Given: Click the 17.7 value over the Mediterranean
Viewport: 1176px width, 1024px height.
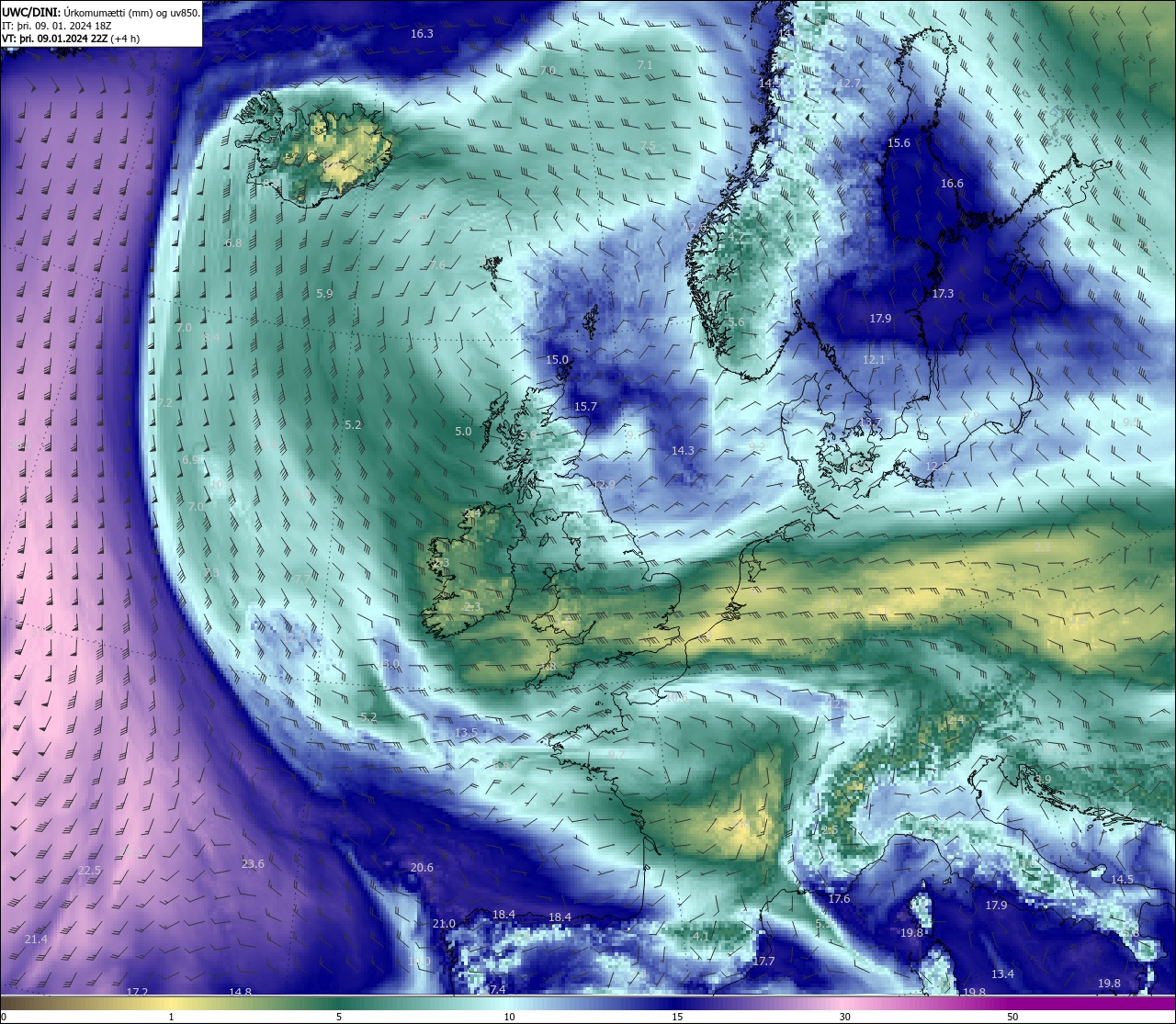Looking at the screenshot, I should (x=763, y=961).
